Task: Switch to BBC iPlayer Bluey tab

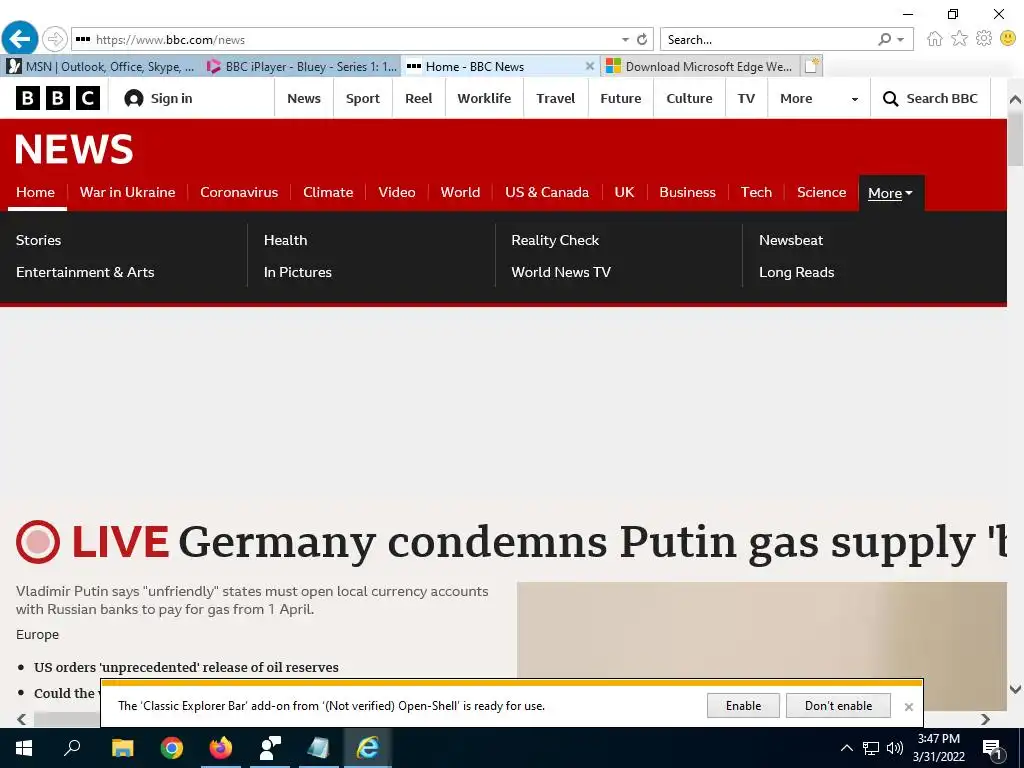Action: click(301, 66)
